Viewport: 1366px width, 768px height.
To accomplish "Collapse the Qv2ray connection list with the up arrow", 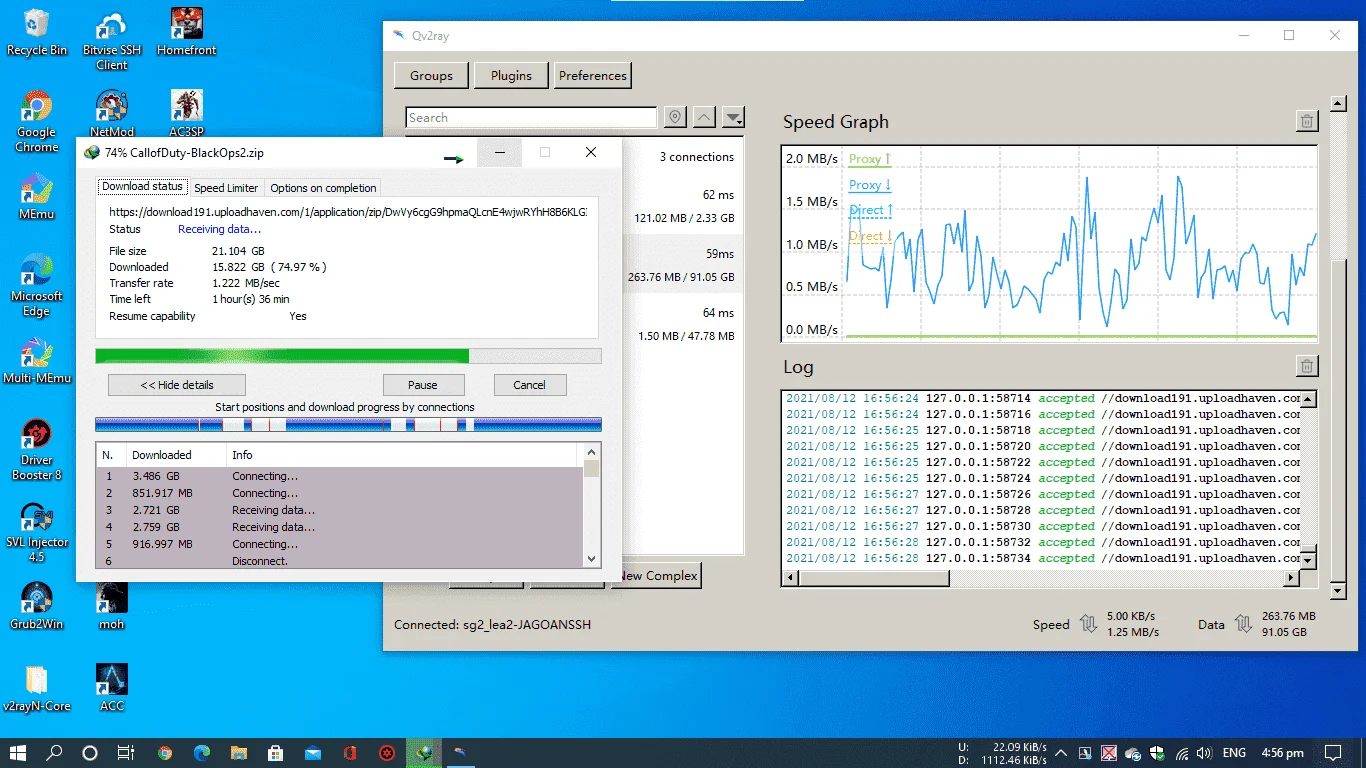I will 705,117.
